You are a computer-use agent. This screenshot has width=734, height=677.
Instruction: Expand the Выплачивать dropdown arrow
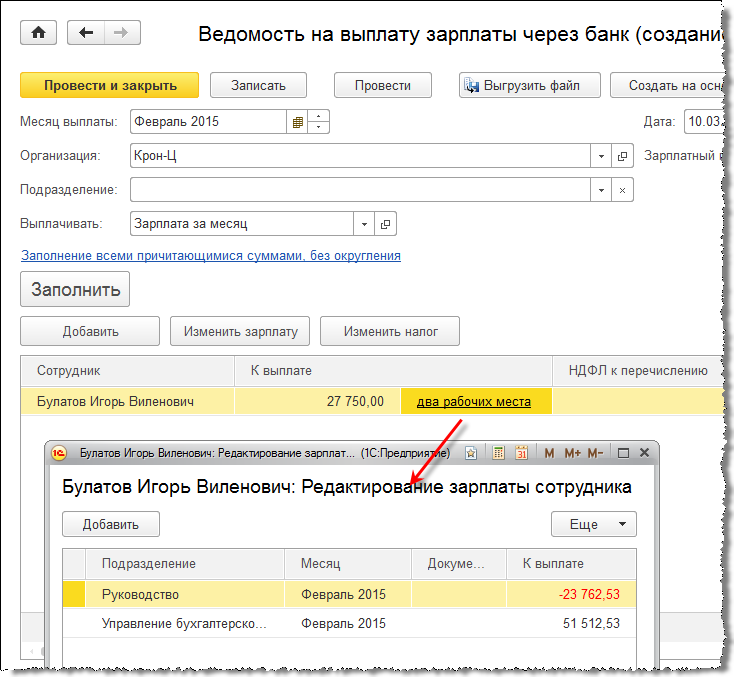coord(364,224)
